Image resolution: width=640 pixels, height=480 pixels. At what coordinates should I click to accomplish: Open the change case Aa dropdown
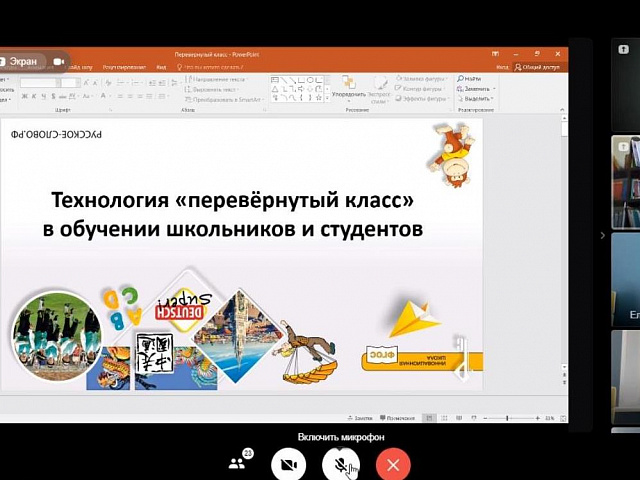[x=87, y=96]
